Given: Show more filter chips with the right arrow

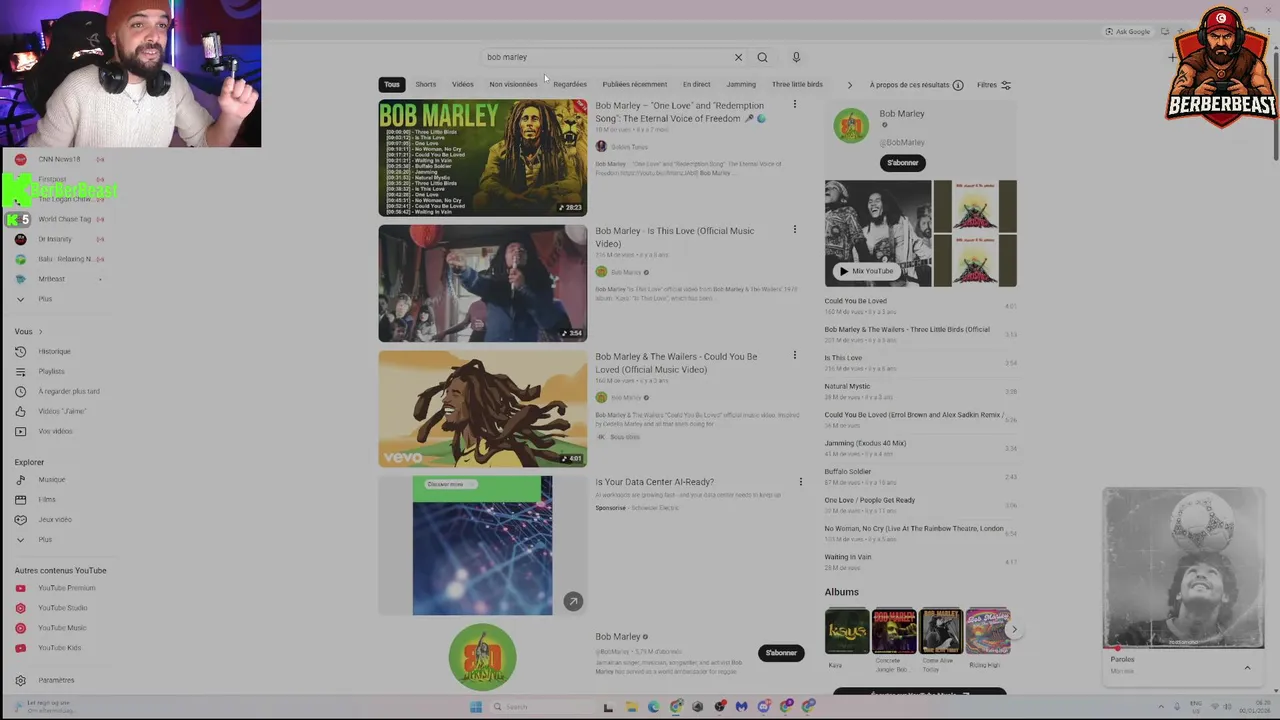Looking at the screenshot, I should coord(849,85).
